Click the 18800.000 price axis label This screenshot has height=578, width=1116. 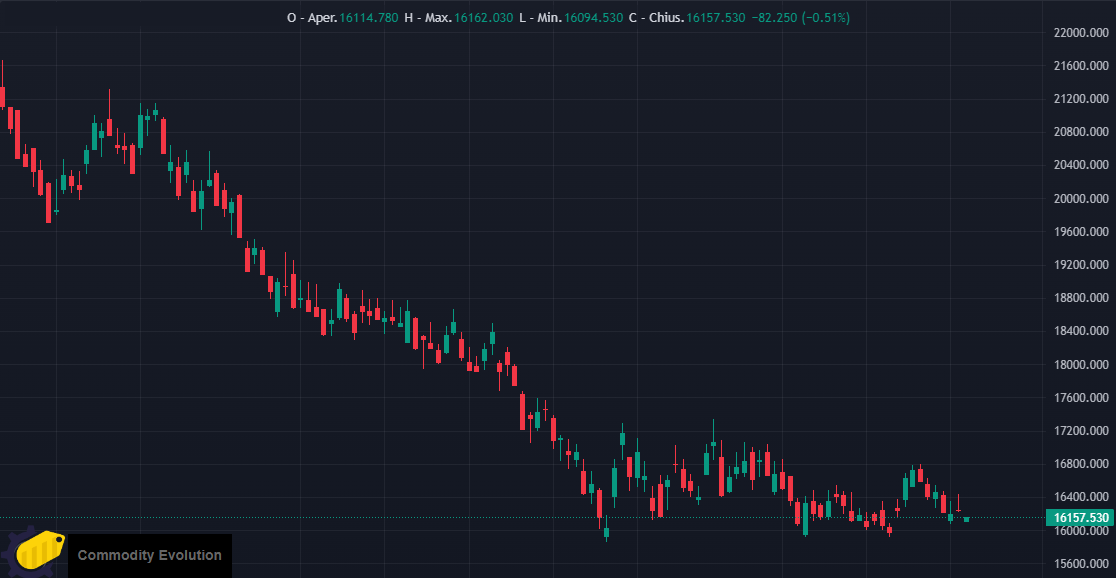point(1080,298)
